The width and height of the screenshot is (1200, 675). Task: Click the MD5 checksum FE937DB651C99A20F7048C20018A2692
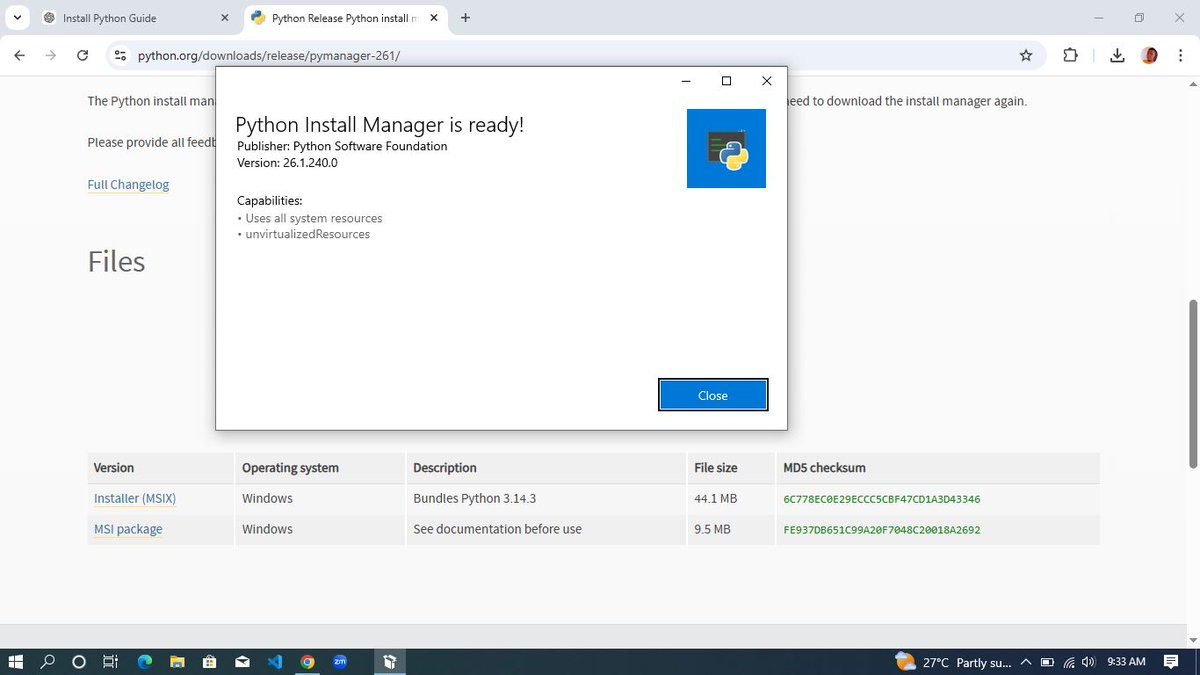pos(881,530)
